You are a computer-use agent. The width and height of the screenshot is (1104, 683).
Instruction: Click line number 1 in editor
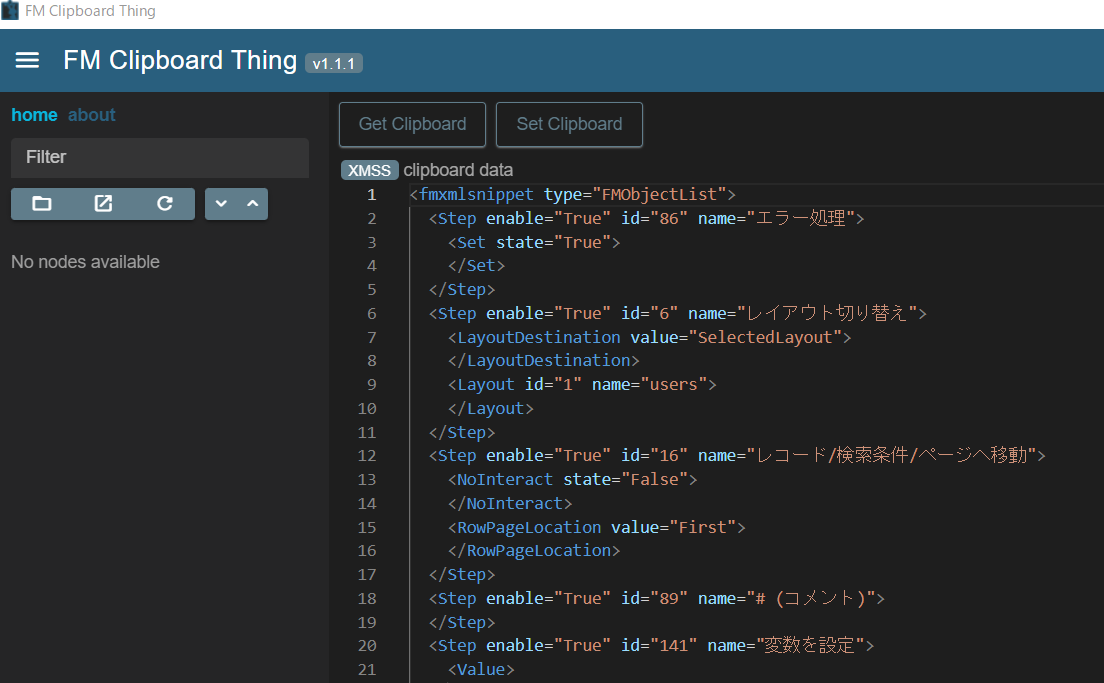click(x=371, y=195)
